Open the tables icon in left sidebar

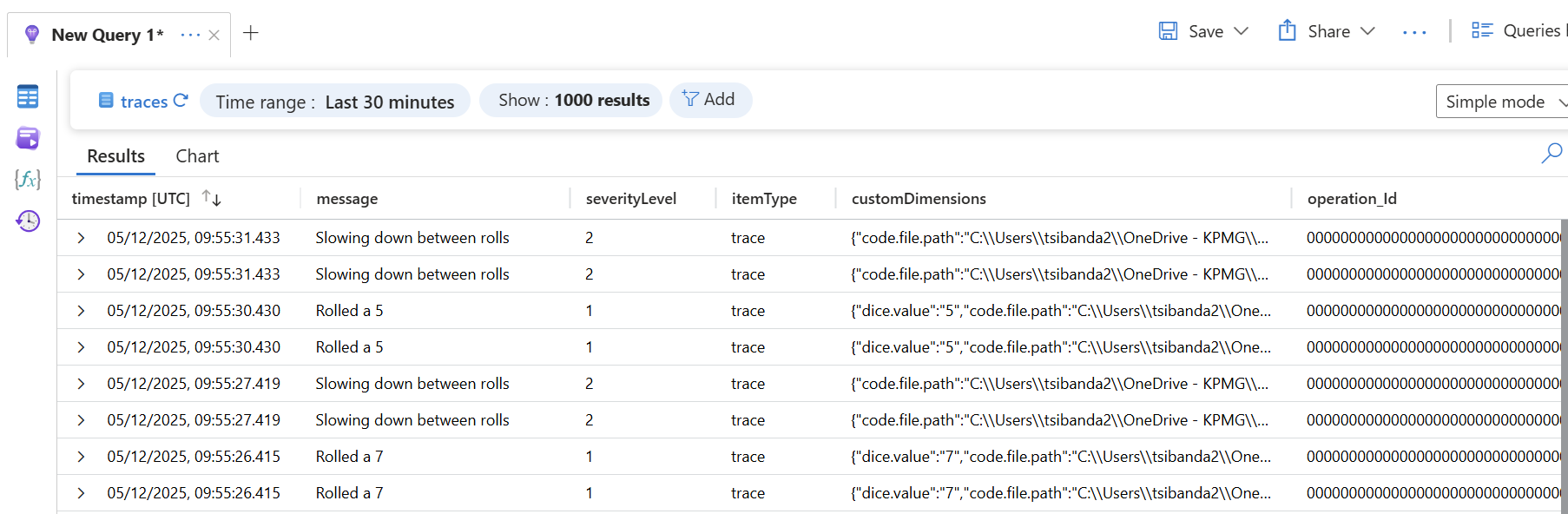(x=28, y=96)
